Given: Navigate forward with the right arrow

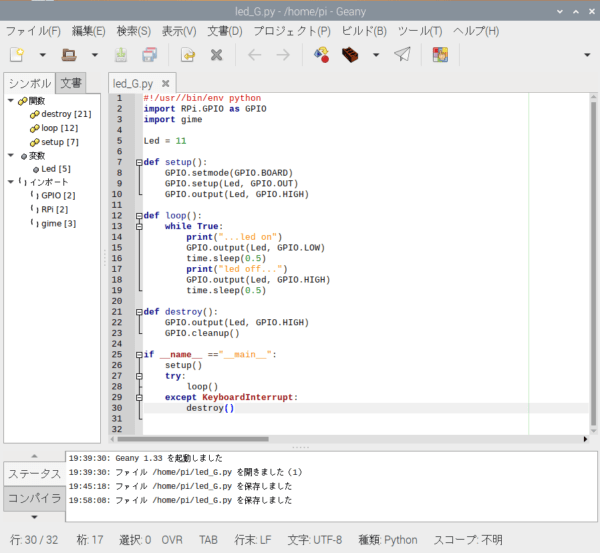Looking at the screenshot, I should pyautogui.click(x=283, y=55).
